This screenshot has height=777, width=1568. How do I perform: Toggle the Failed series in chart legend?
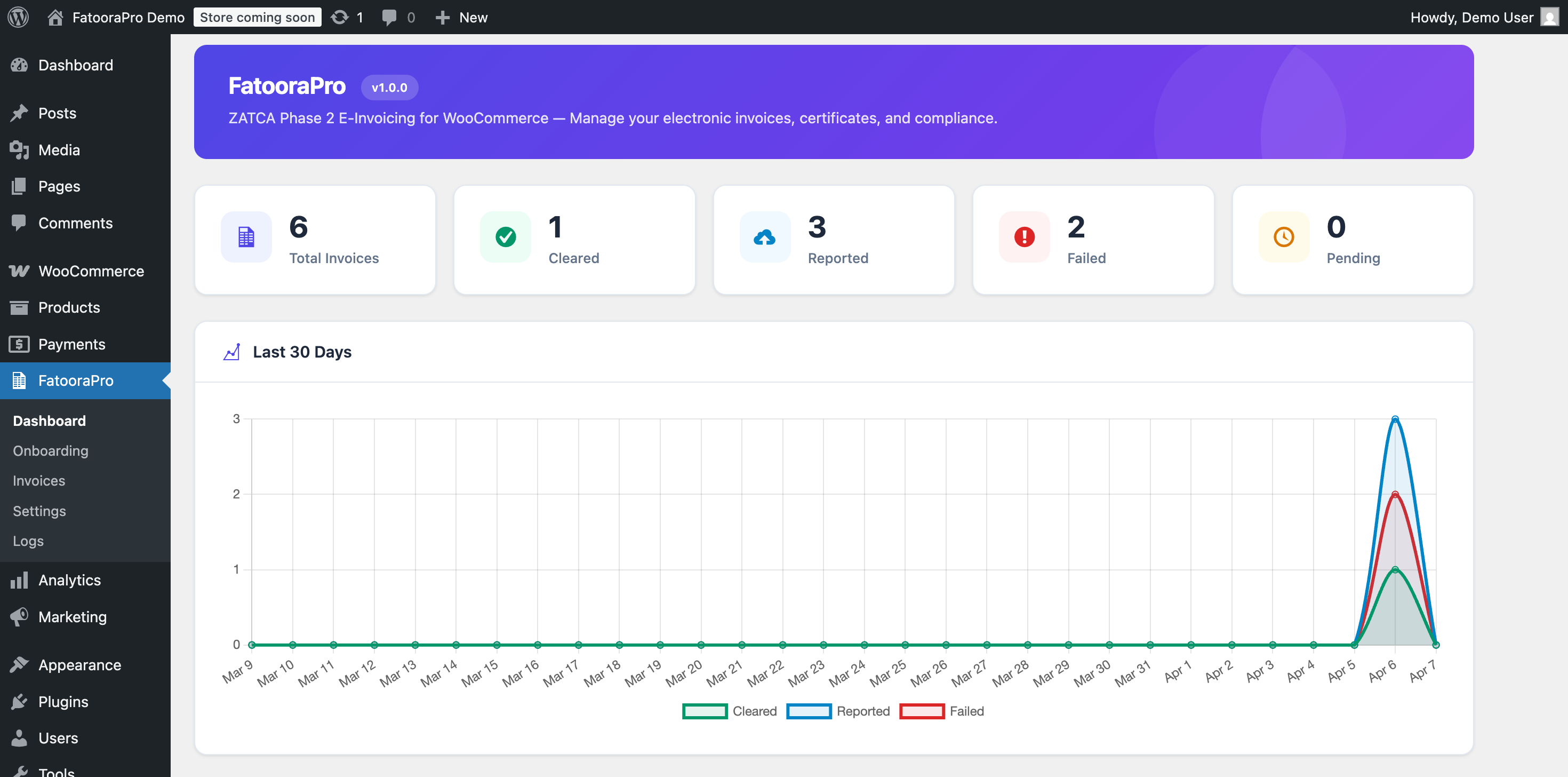[941, 711]
